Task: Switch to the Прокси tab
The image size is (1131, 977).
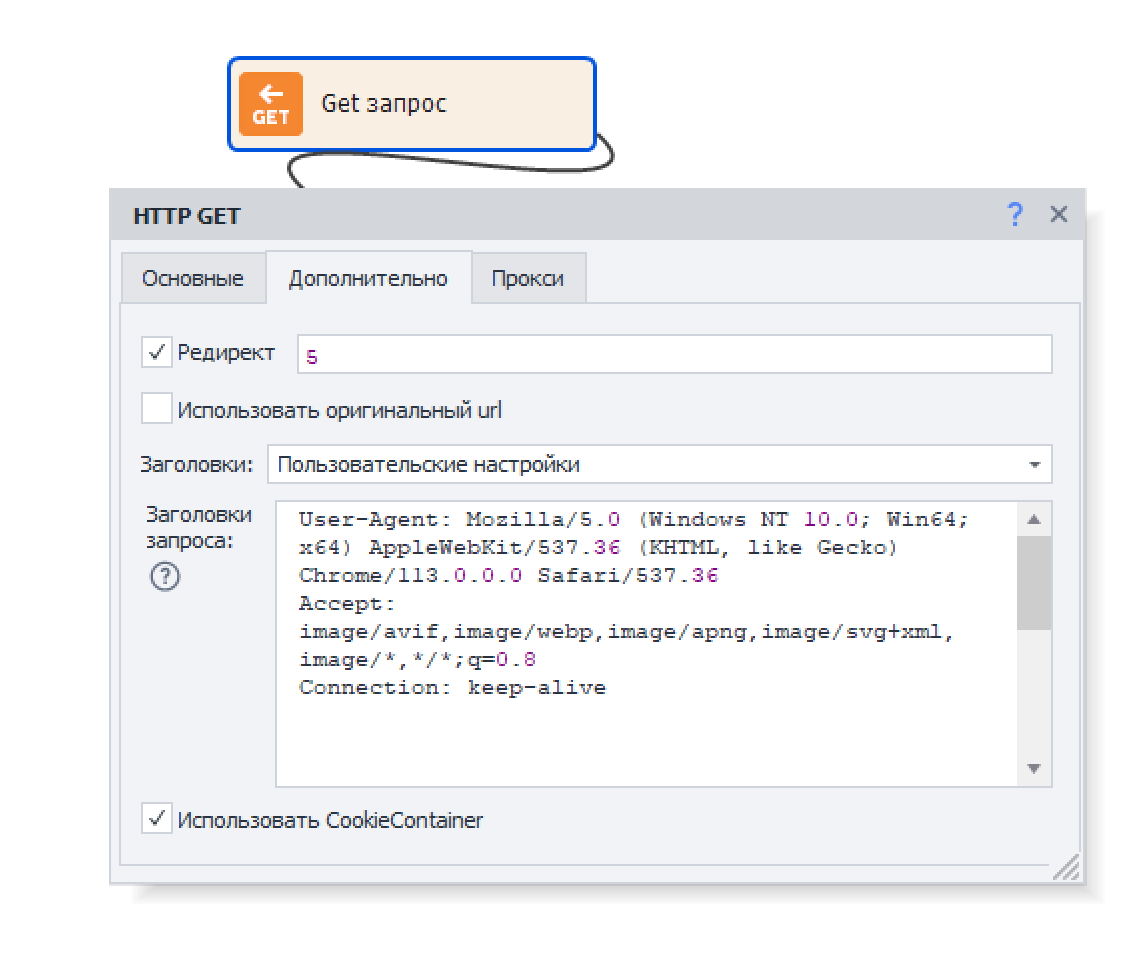Action: click(527, 279)
